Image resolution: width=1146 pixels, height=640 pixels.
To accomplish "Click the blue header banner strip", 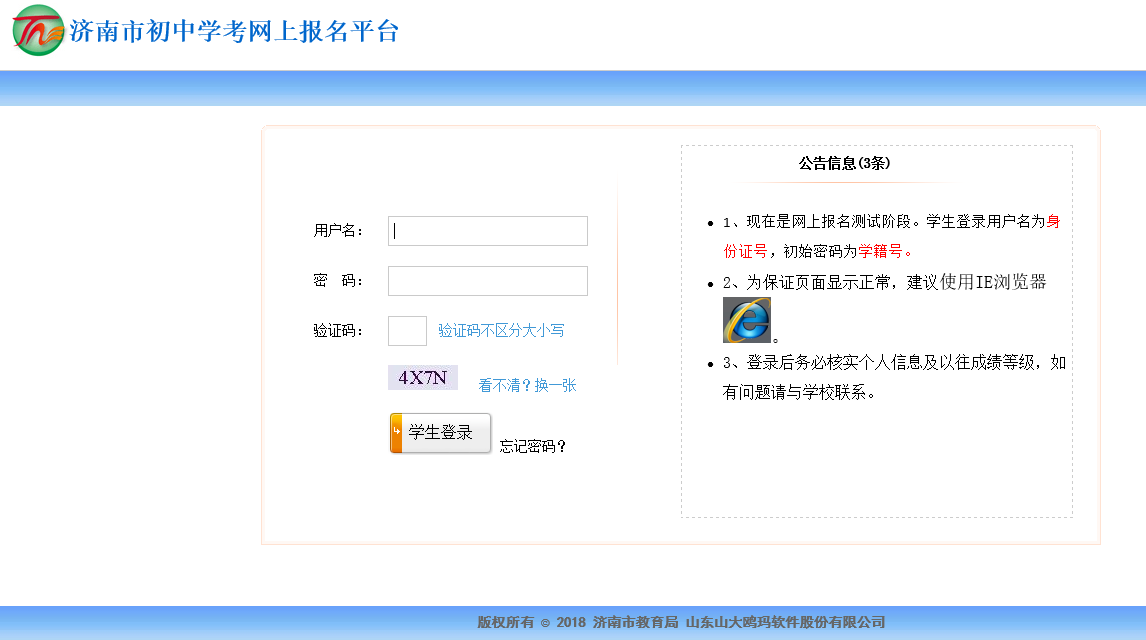I will click(x=573, y=82).
